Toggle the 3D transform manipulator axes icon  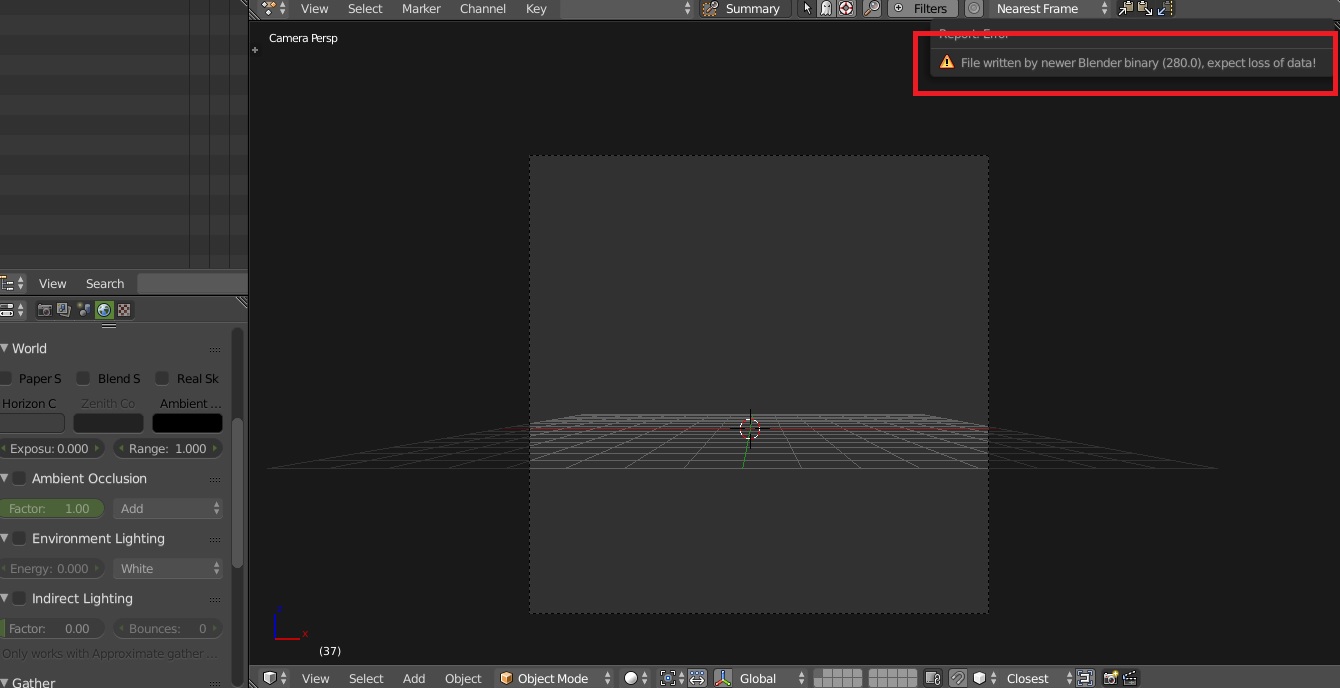(724, 678)
